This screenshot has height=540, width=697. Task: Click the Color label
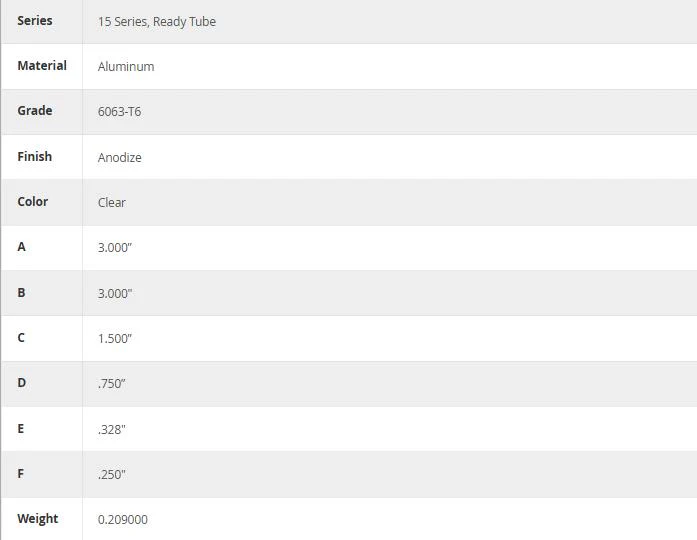click(x=32, y=201)
